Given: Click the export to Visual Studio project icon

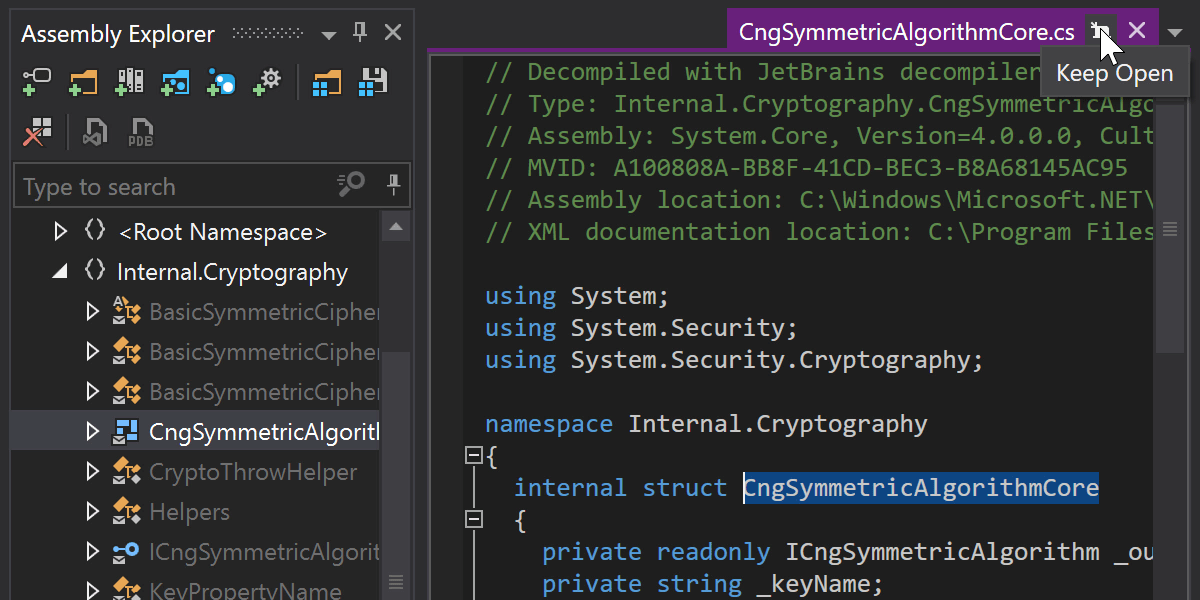Looking at the screenshot, I should [94, 132].
